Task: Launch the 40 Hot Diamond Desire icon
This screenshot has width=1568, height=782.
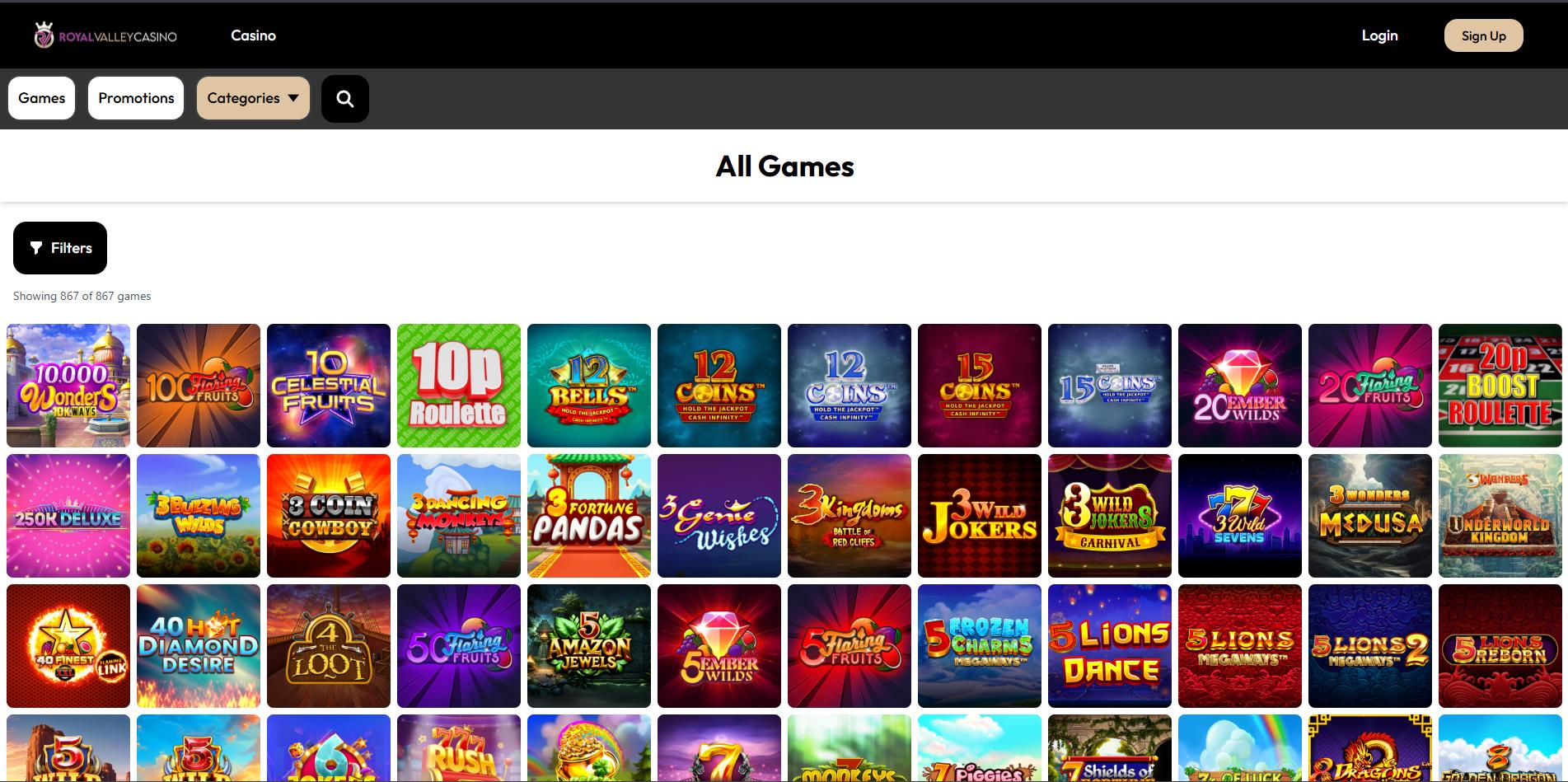Action: (x=199, y=646)
